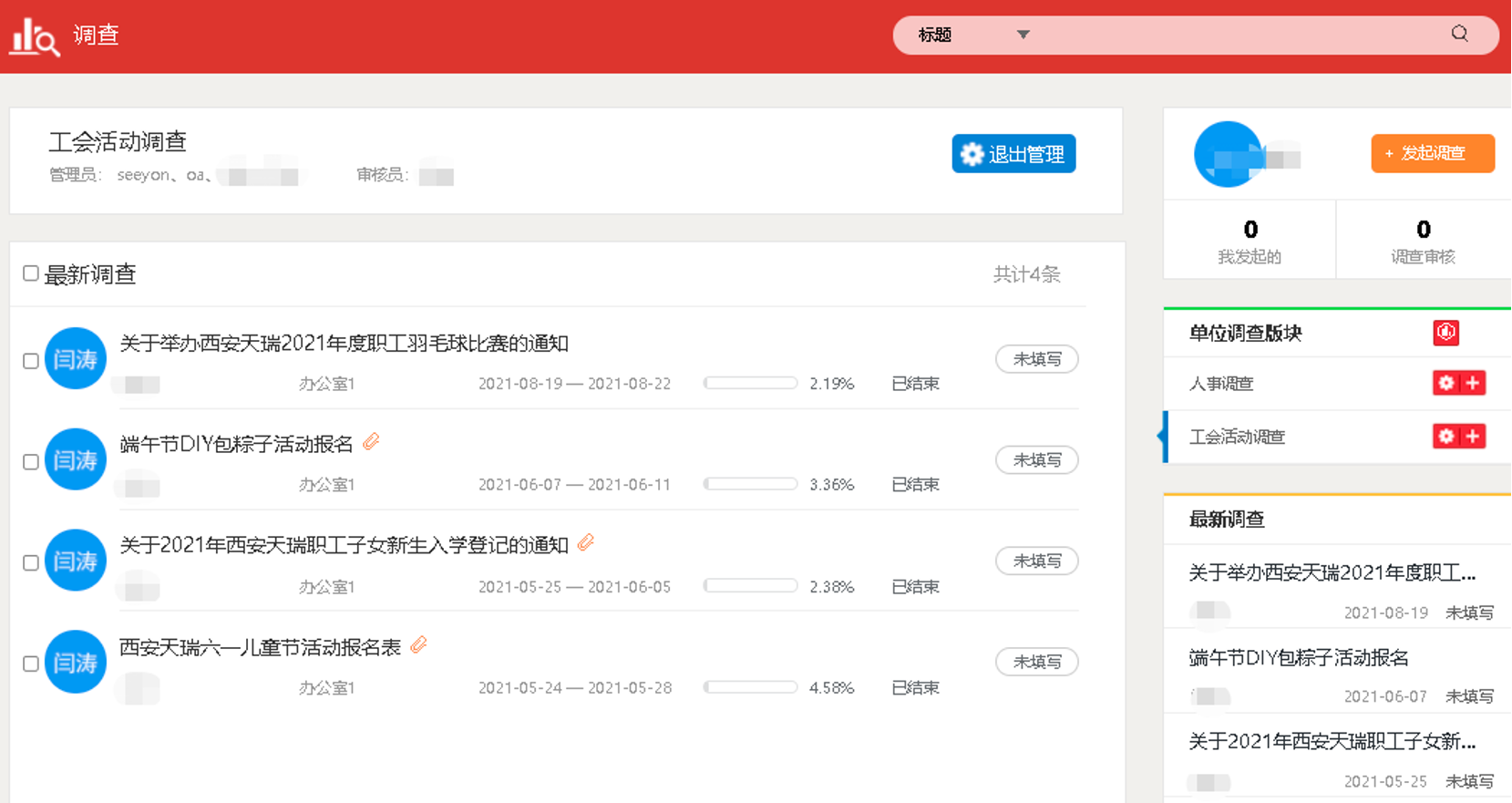Click 未填写 button for 端午节 survey

[x=1037, y=460]
